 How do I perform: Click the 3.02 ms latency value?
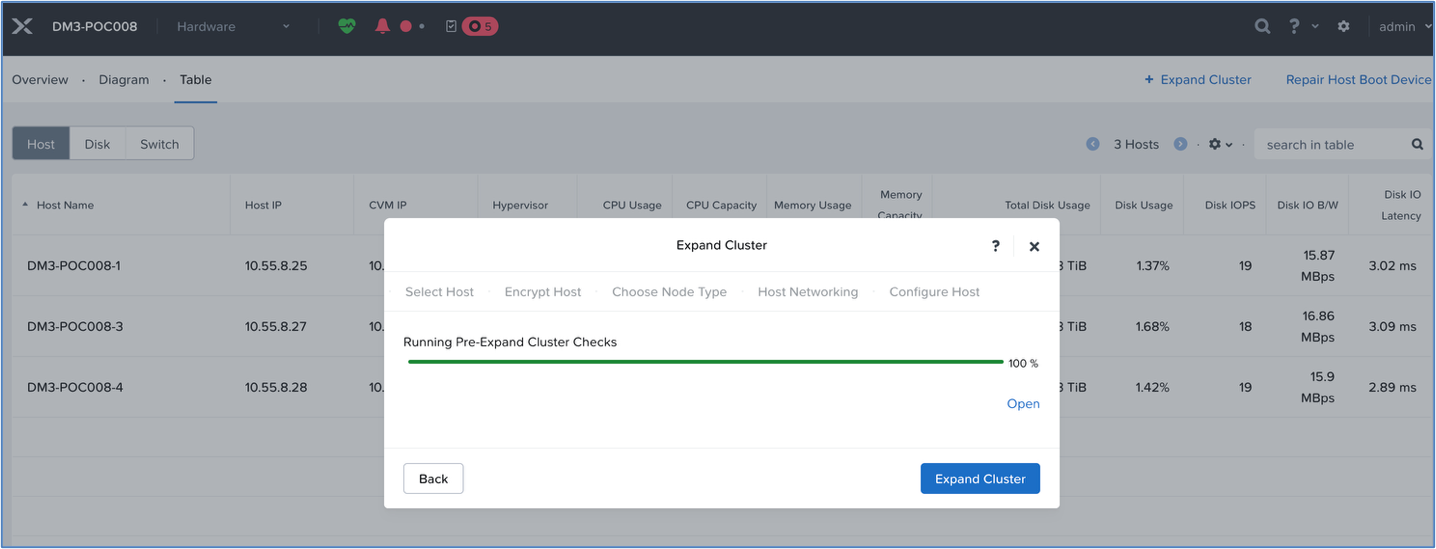pyautogui.click(x=1392, y=266)
